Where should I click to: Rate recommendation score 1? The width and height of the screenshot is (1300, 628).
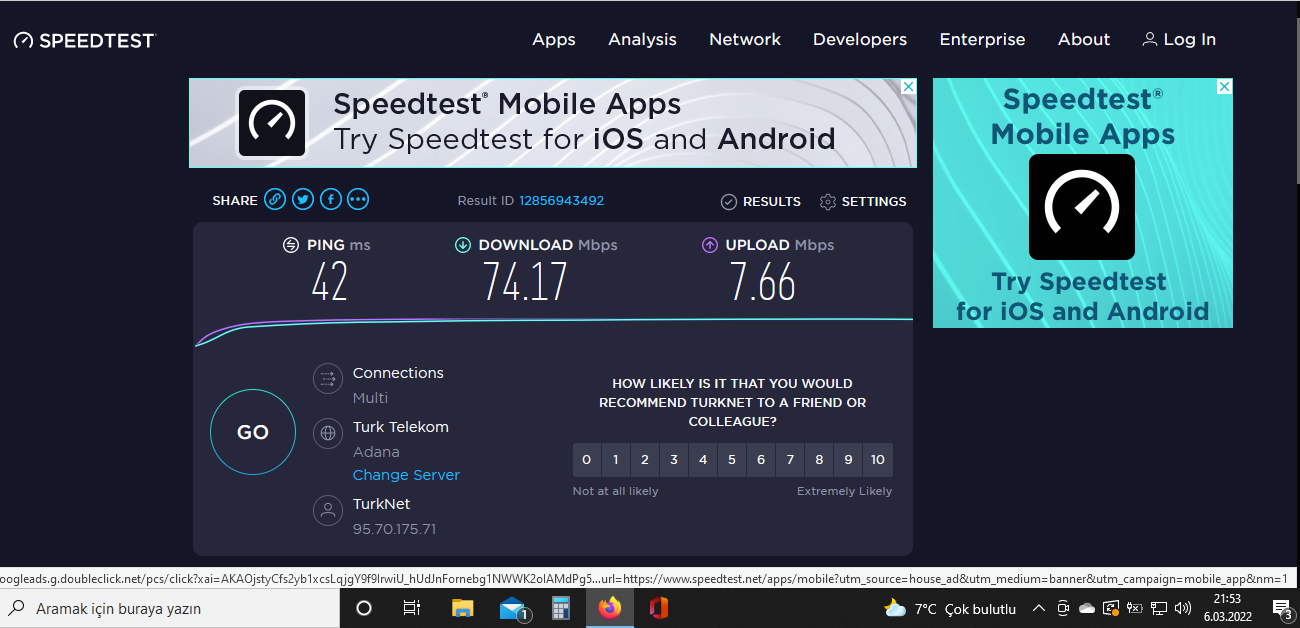(x=616, y=460)
